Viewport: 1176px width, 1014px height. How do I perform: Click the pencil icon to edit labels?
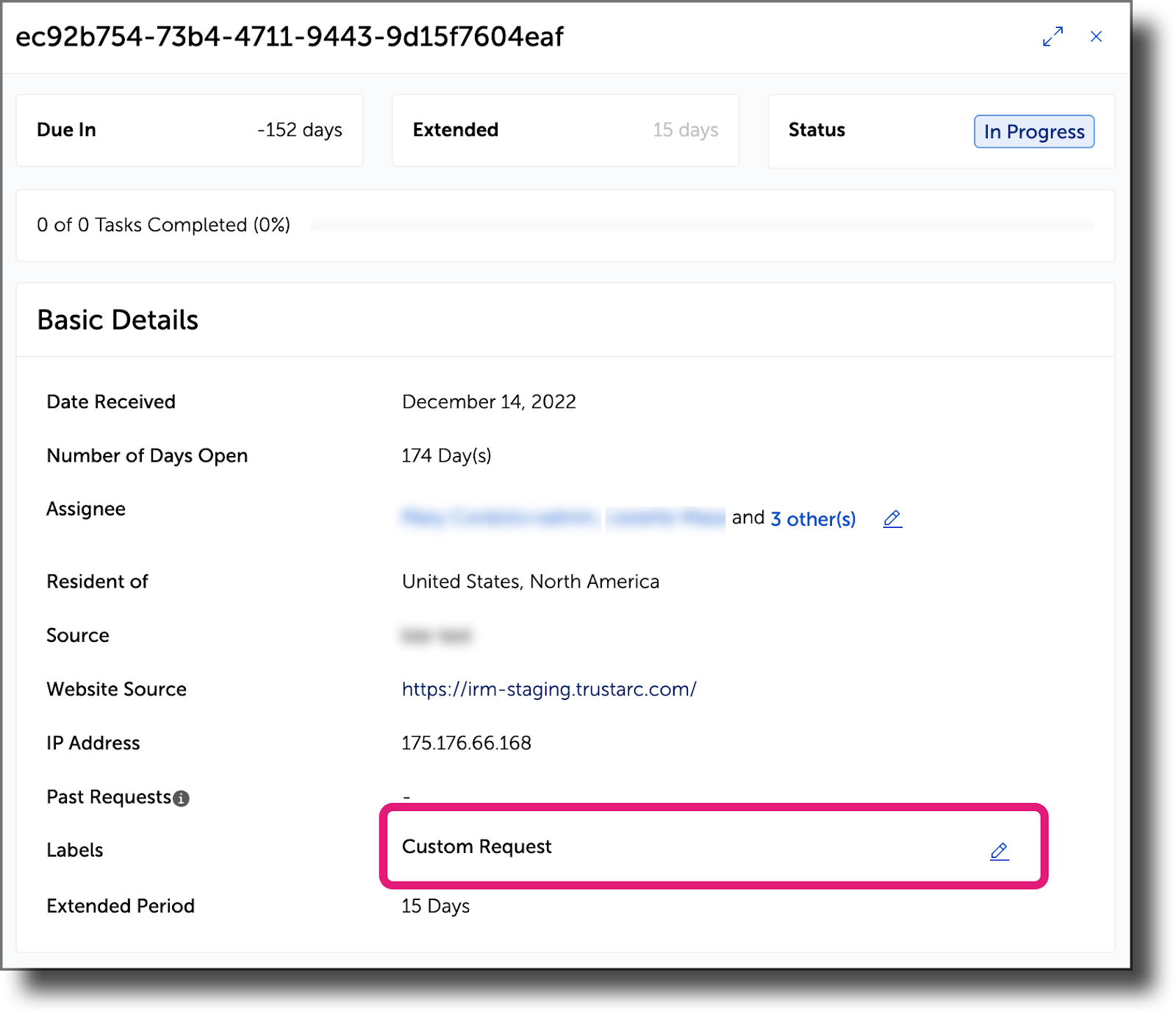[x=1000, y=851]
